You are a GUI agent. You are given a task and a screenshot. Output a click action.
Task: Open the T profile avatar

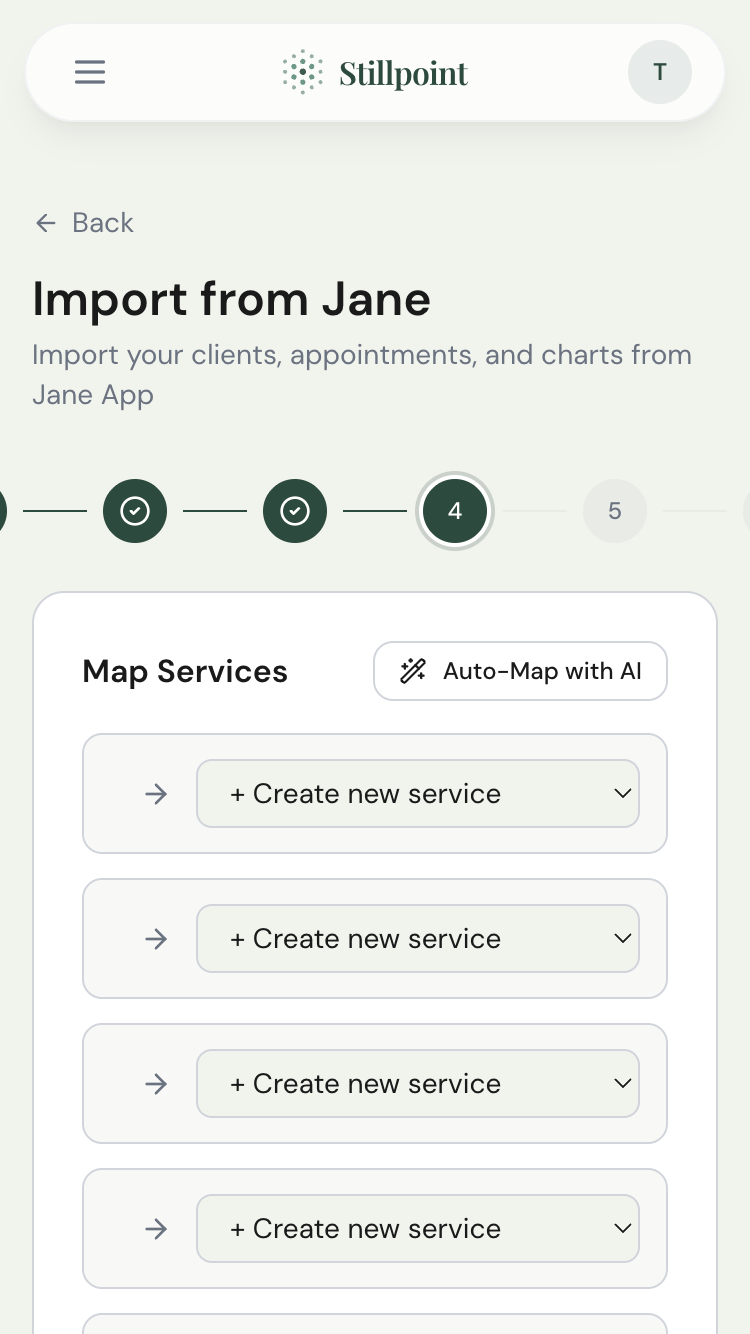660,72
